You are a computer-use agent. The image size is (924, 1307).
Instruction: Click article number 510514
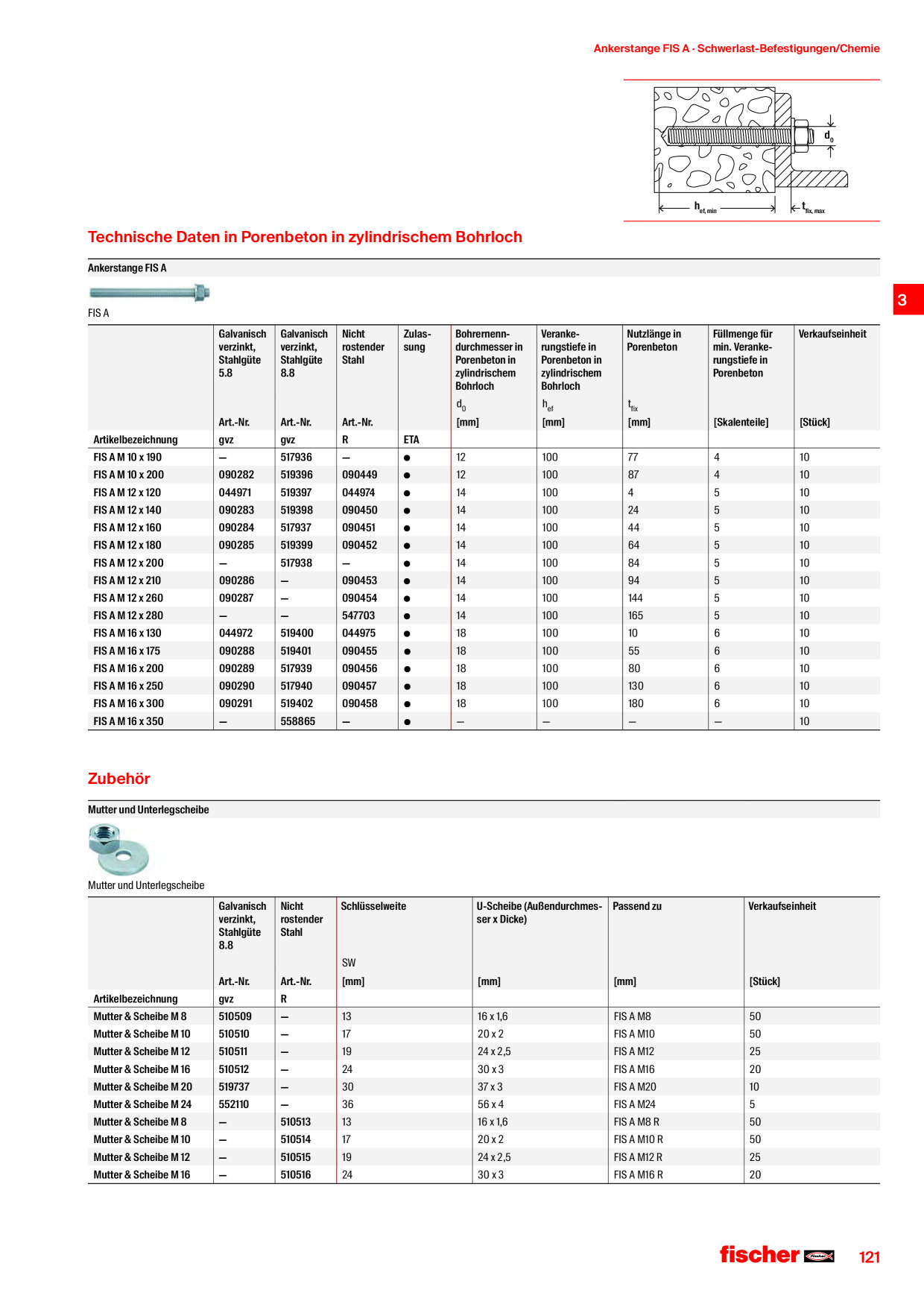(296, 1139)
